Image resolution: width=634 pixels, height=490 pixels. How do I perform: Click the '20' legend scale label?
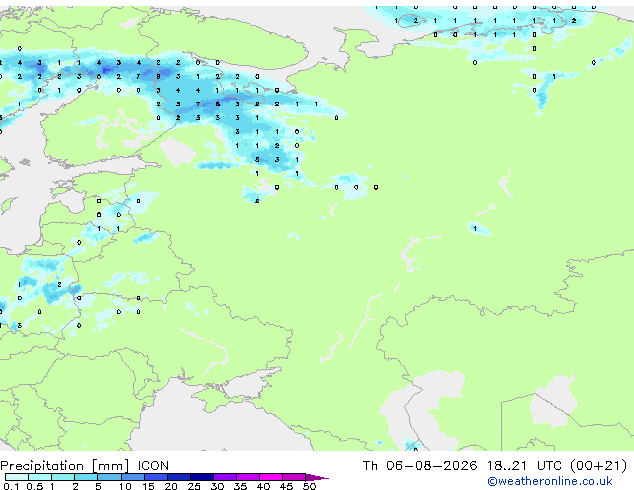coord(171,486)
